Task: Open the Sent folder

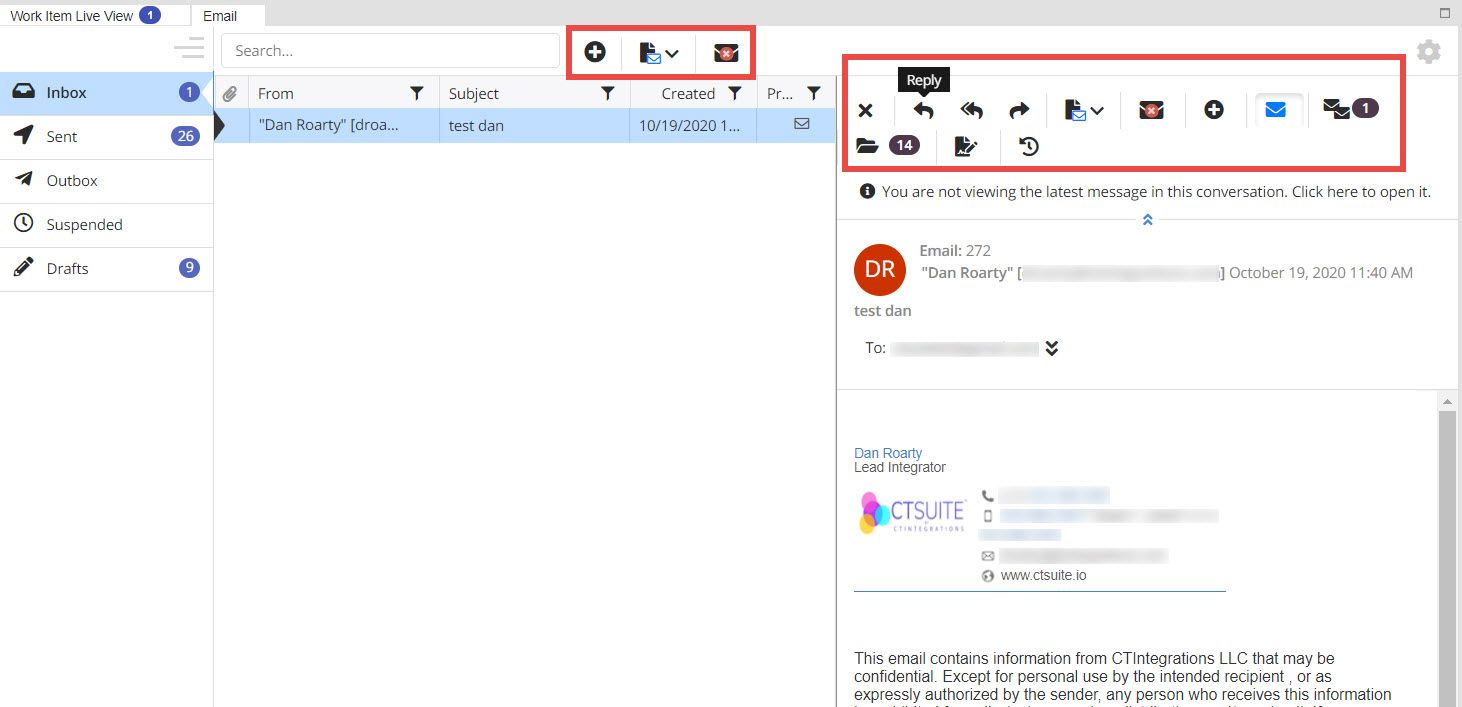Action: (62, 137)
